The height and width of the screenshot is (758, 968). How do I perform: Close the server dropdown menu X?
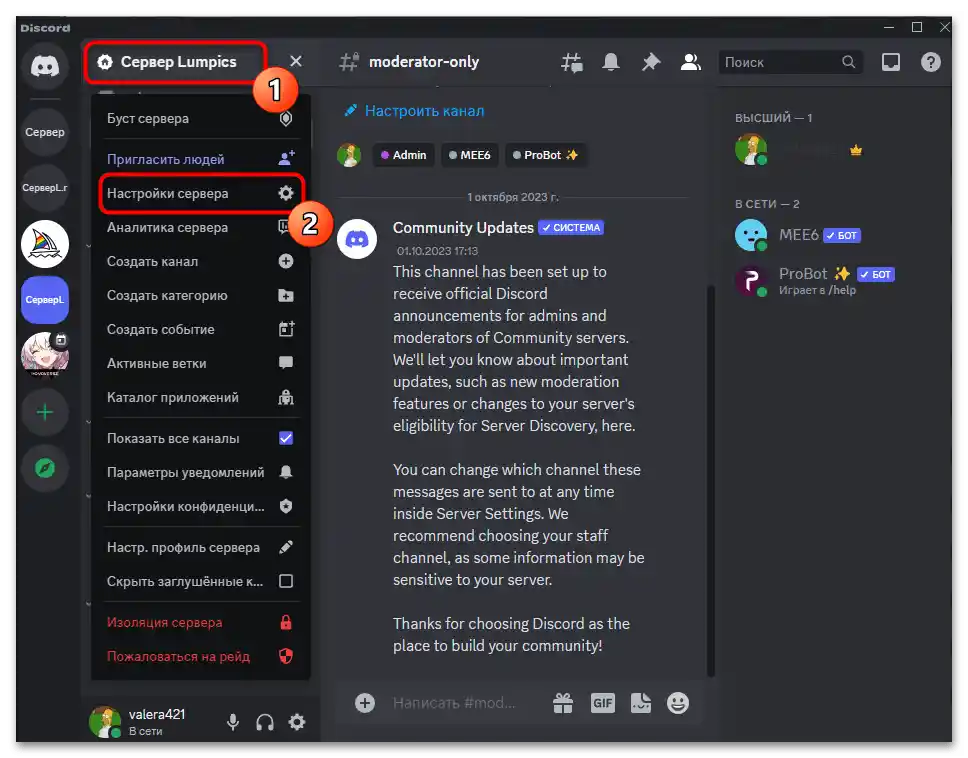point(296,61)
